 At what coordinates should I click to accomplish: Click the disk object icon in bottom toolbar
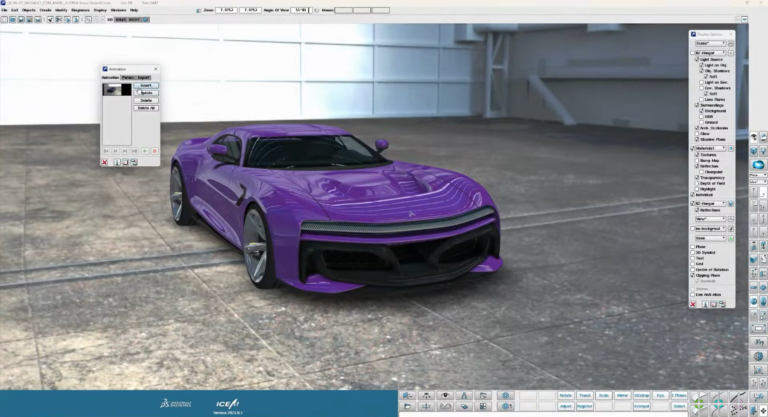coord(464,406)
